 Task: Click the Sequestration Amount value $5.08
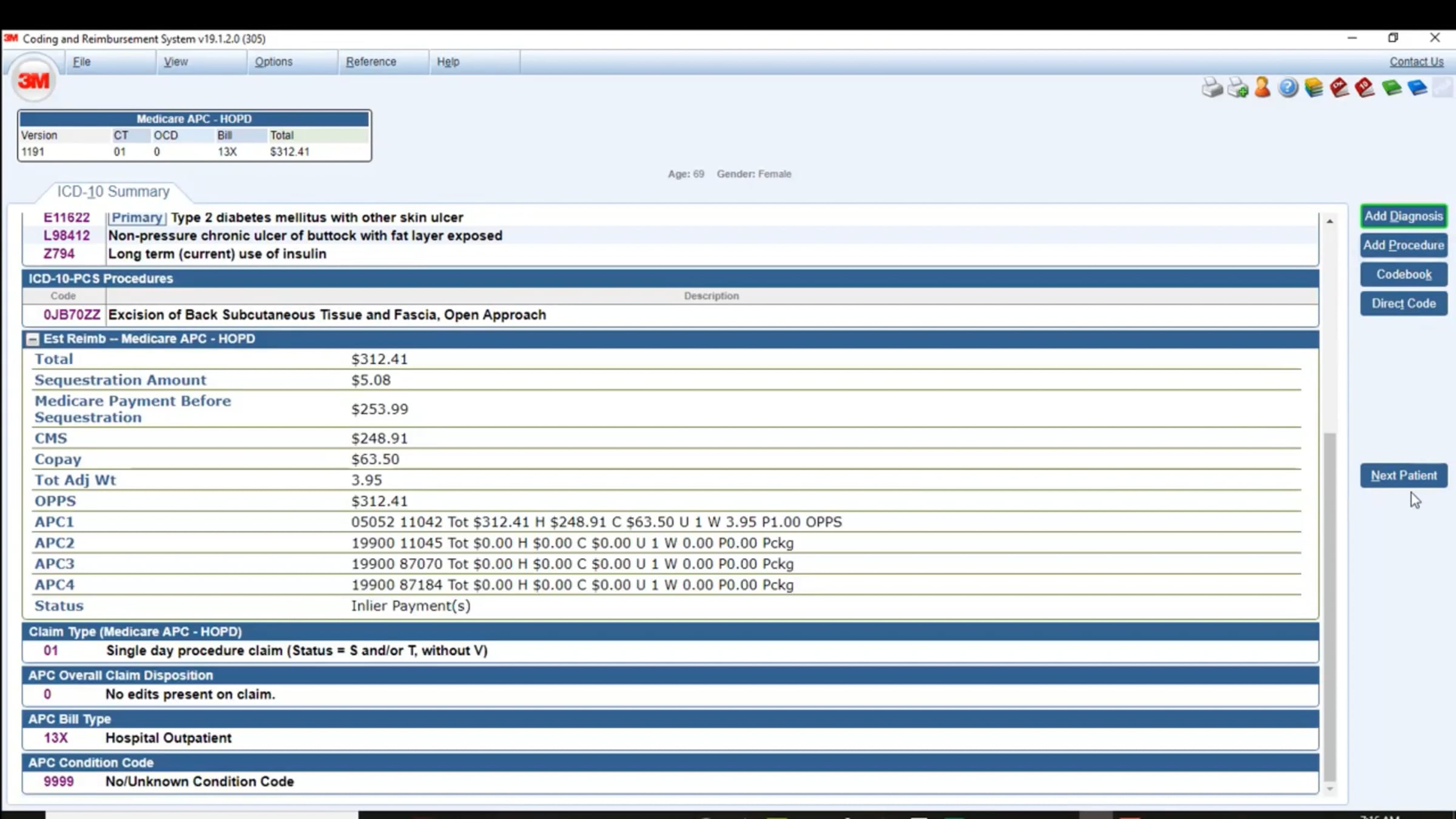[x=371, y=380]
